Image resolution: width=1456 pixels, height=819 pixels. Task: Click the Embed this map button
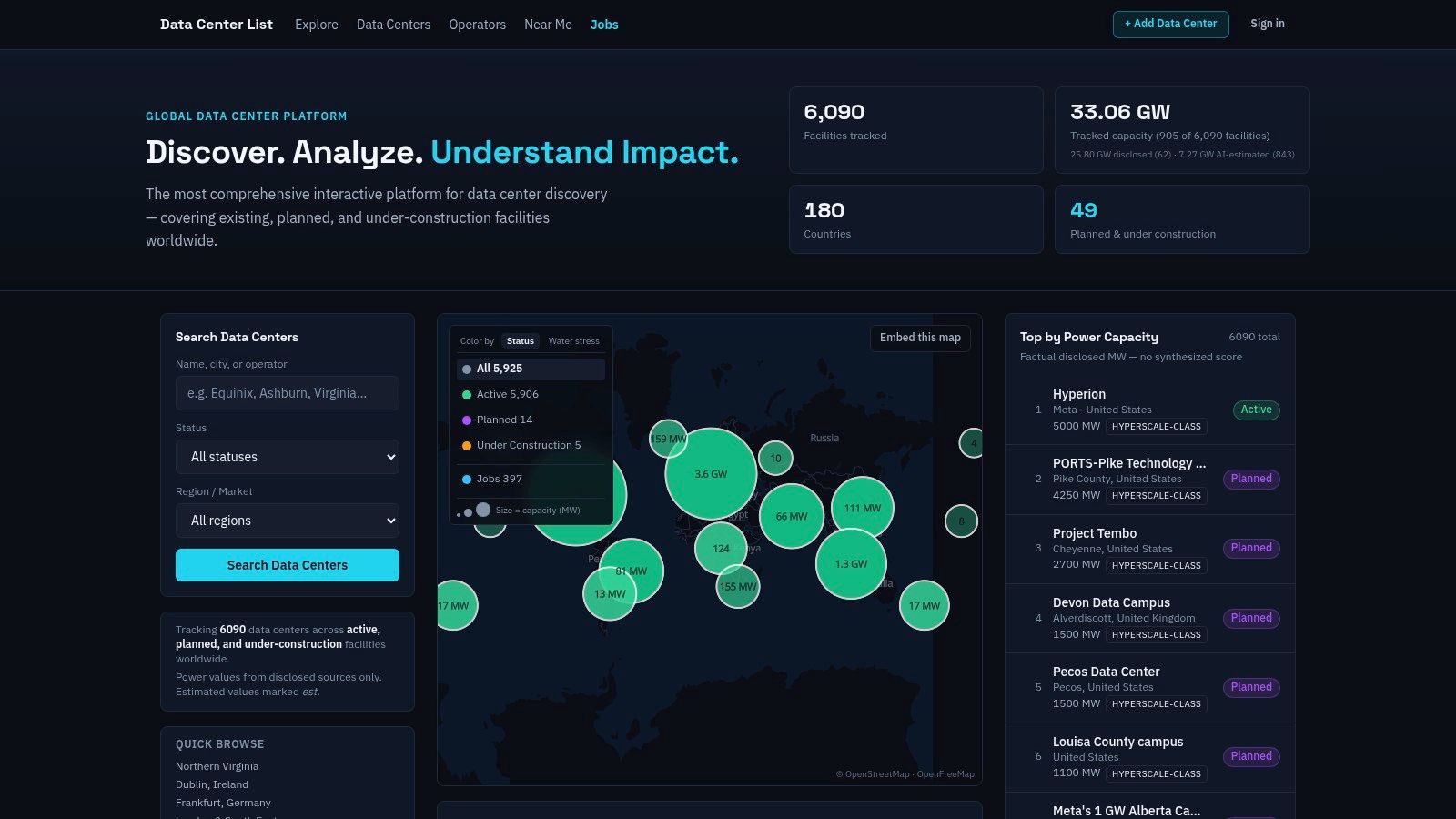pos(920,338)
